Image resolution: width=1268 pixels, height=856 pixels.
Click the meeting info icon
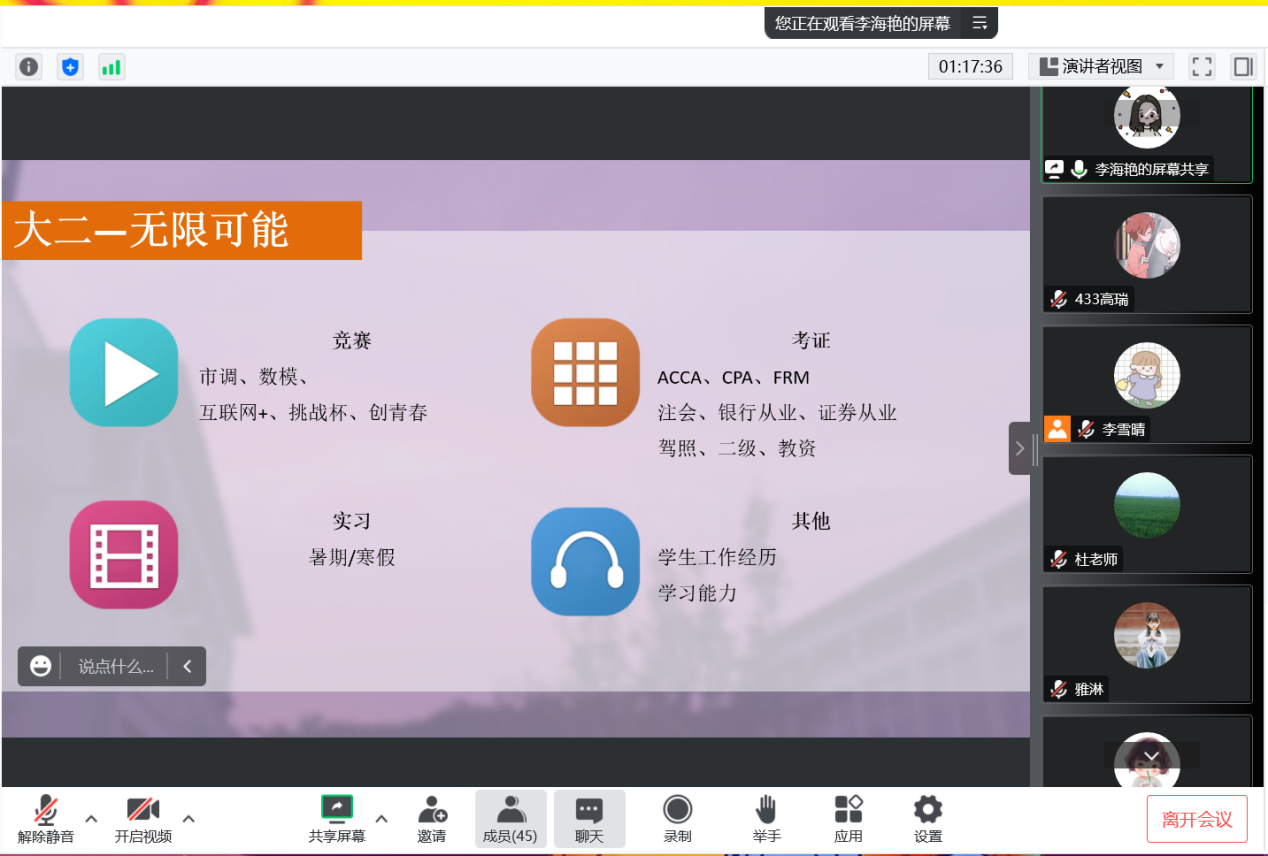tap(29, 67)
